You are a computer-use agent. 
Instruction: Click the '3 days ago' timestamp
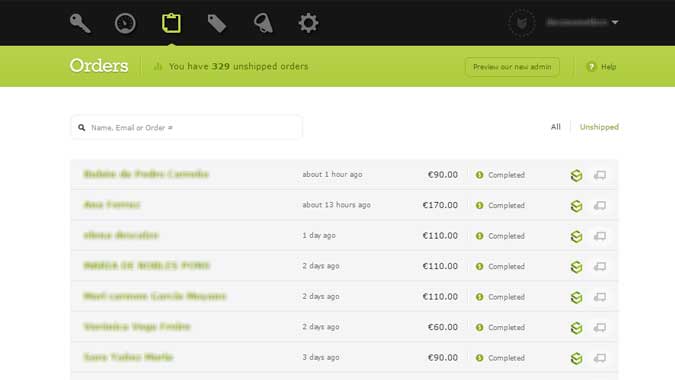(x=321, y=357)
